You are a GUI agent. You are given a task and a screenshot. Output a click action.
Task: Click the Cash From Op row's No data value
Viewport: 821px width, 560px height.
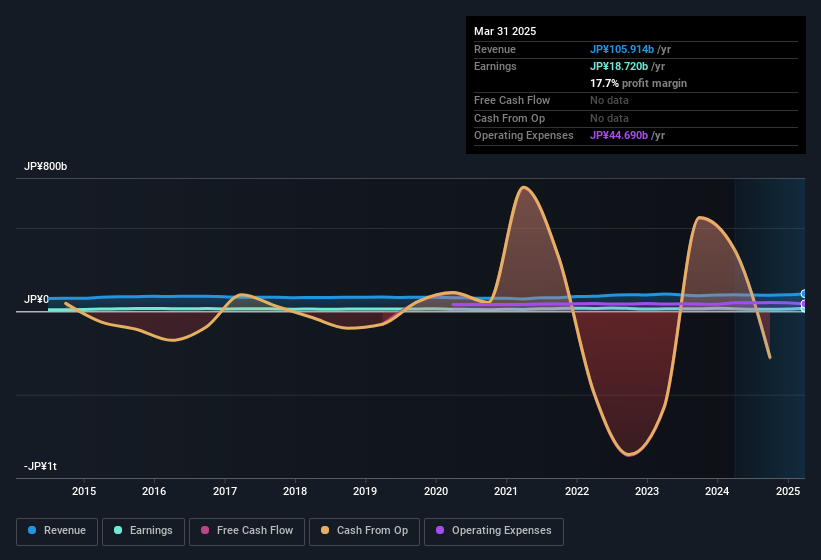point(609,118)
